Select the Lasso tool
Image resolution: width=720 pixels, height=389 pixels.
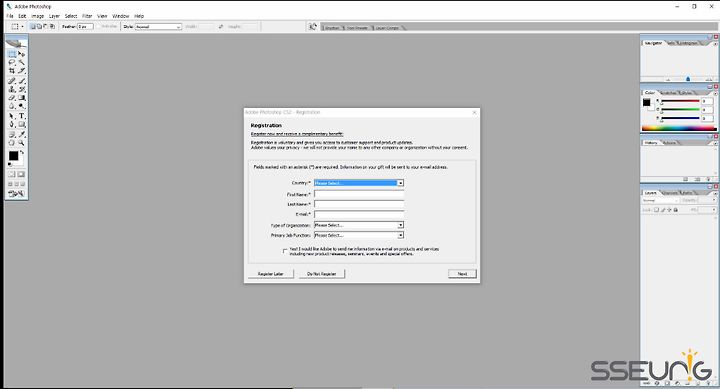[12, 62]
